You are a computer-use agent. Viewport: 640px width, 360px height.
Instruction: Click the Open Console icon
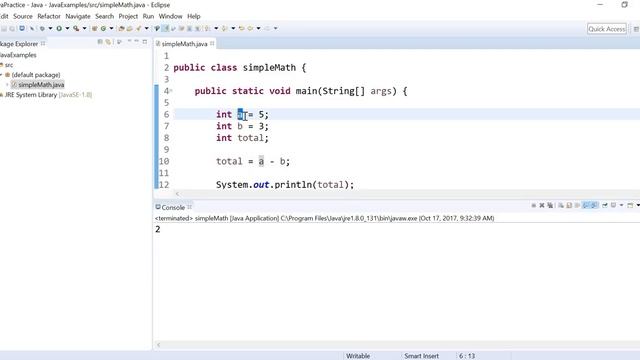pyautogui.click(x=630, y=205)
